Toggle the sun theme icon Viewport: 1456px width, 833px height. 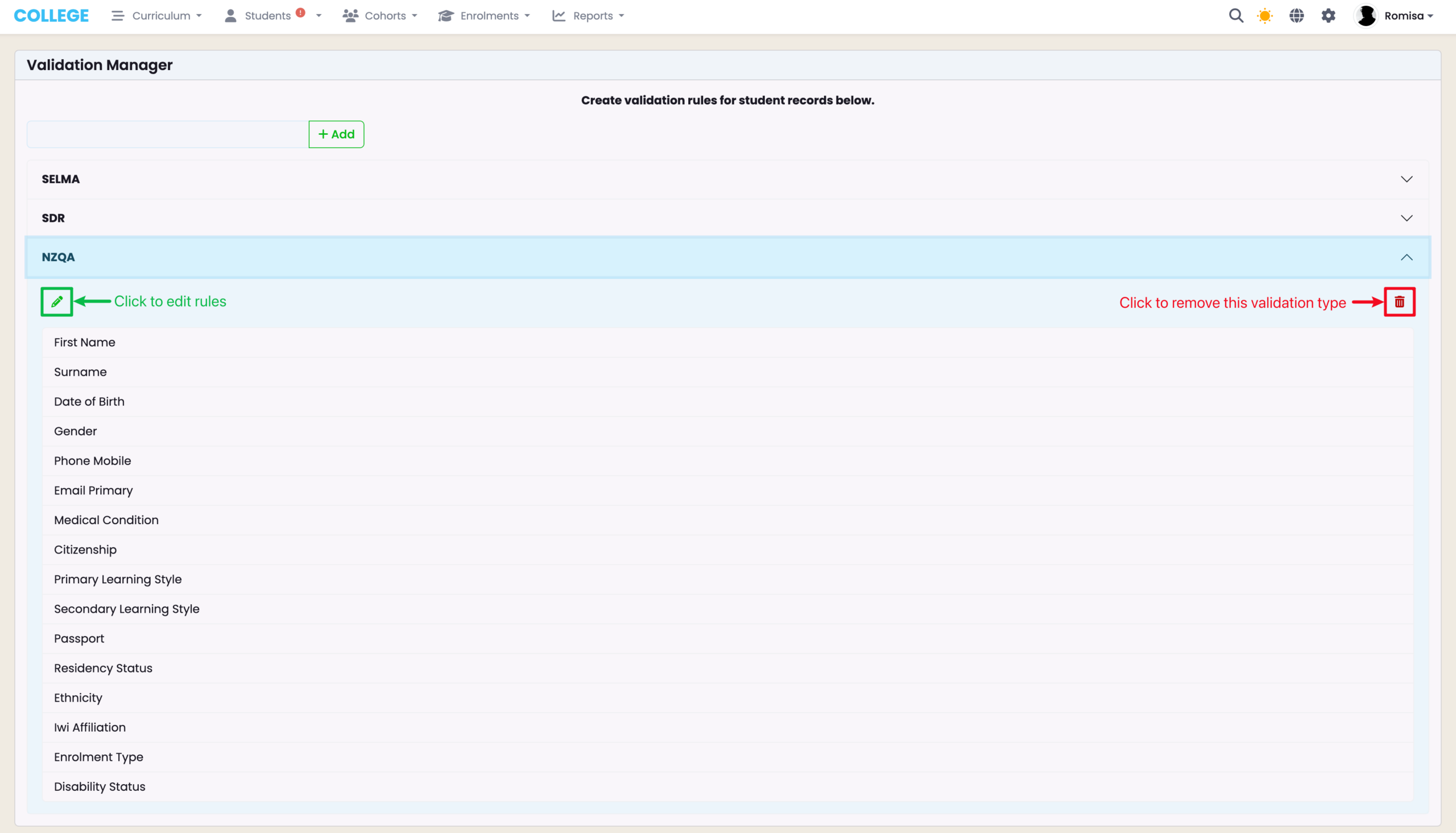point(1264,16)
